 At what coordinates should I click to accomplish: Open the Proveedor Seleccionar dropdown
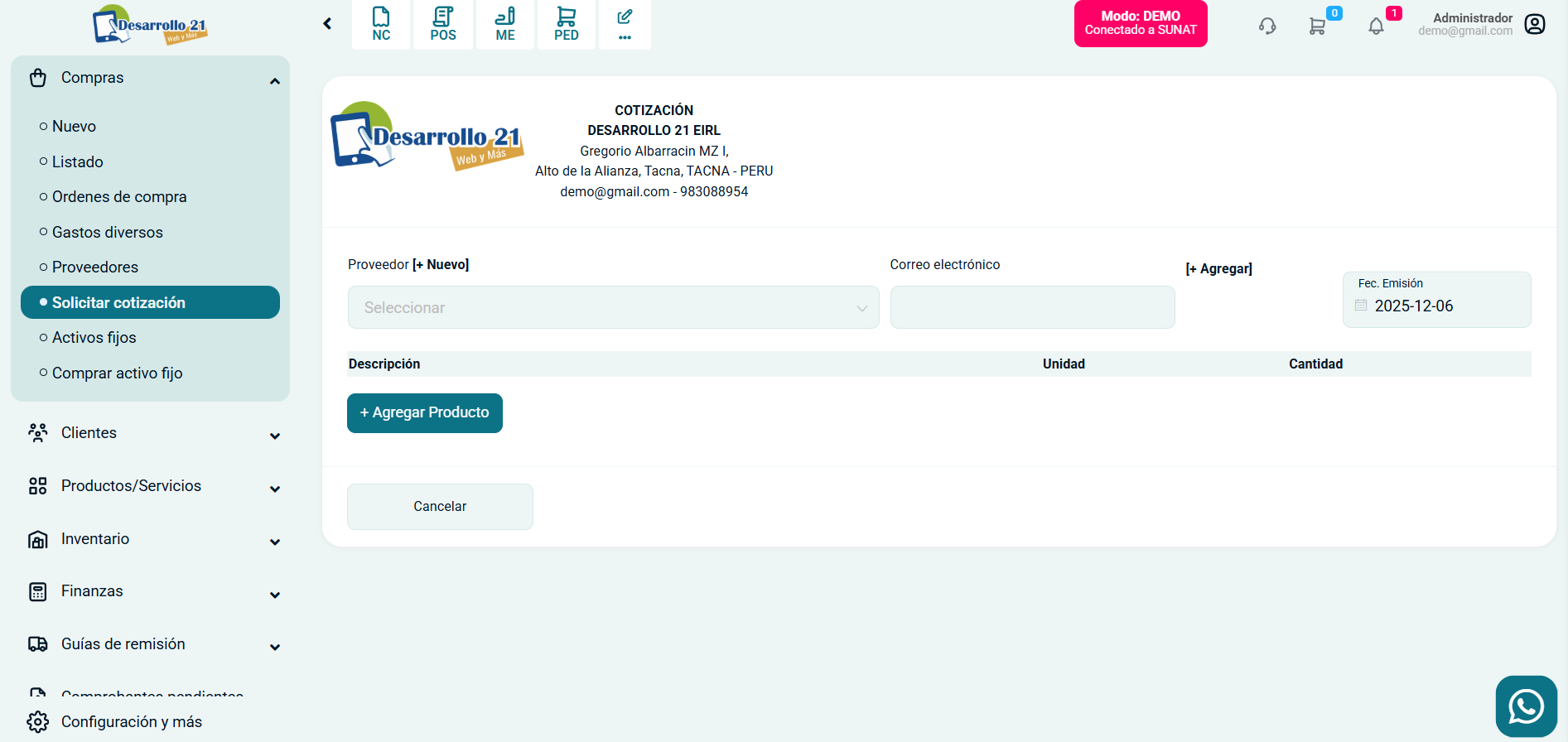[x=613, y=307]
